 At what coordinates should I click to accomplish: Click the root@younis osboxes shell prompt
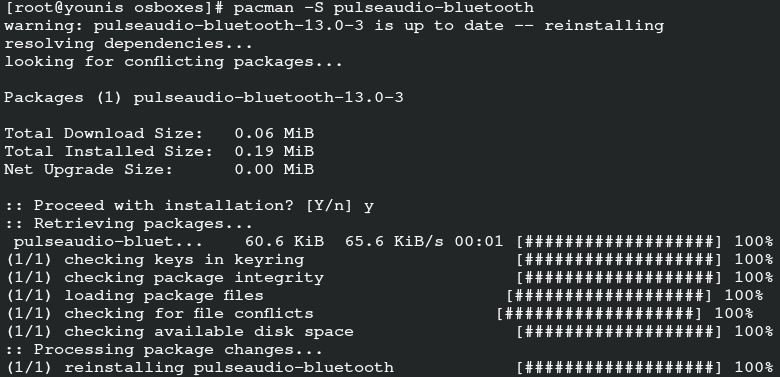[x=114, y=8]
